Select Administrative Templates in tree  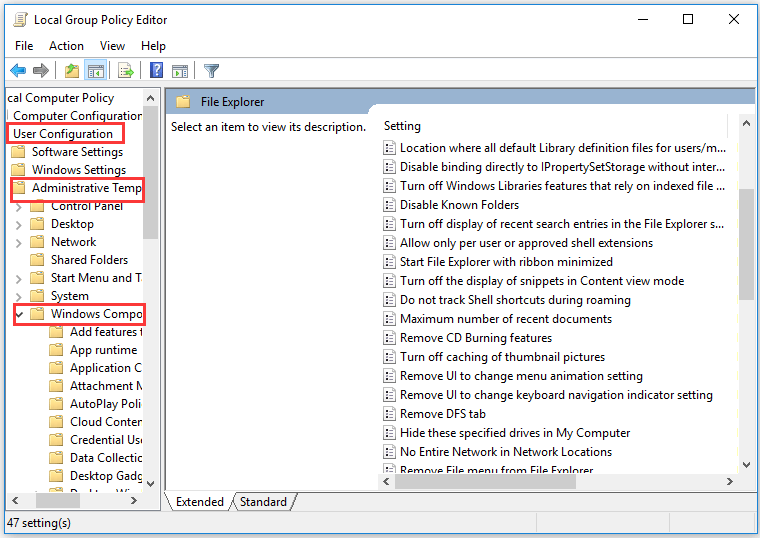click(87, 188)
